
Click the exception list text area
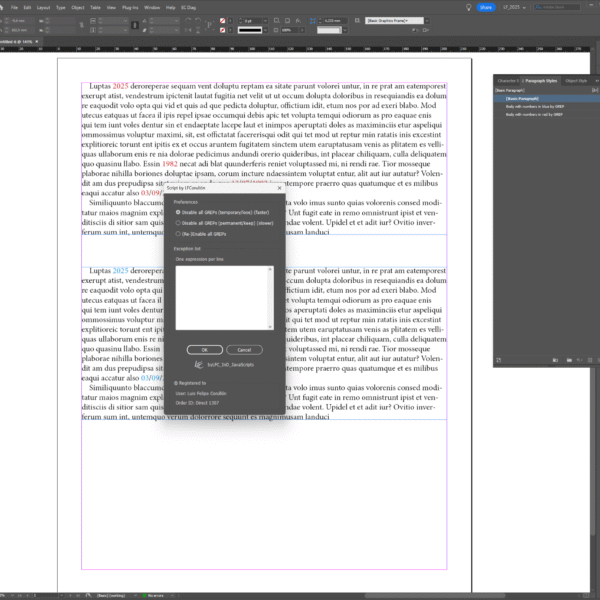tap(222, 298)
